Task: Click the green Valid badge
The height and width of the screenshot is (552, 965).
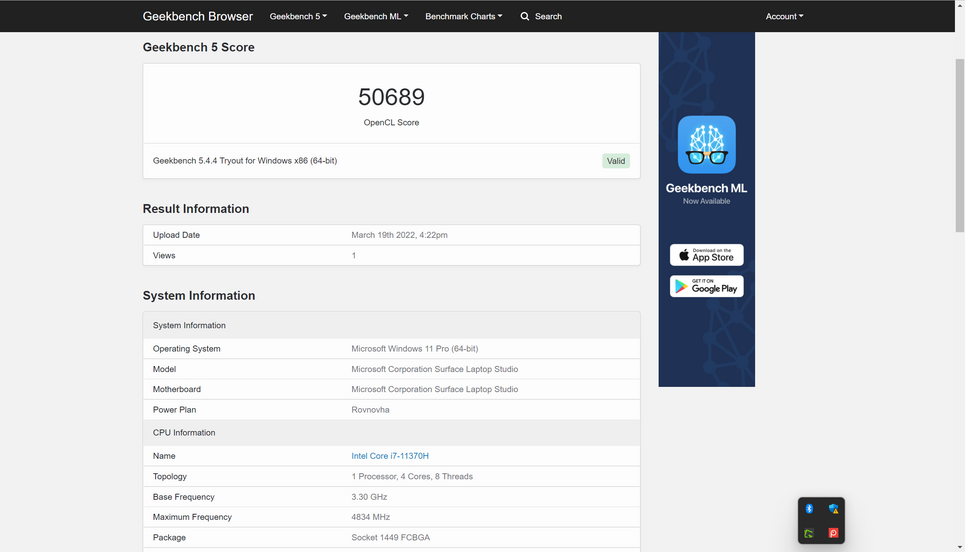Action: click(616, 161)
